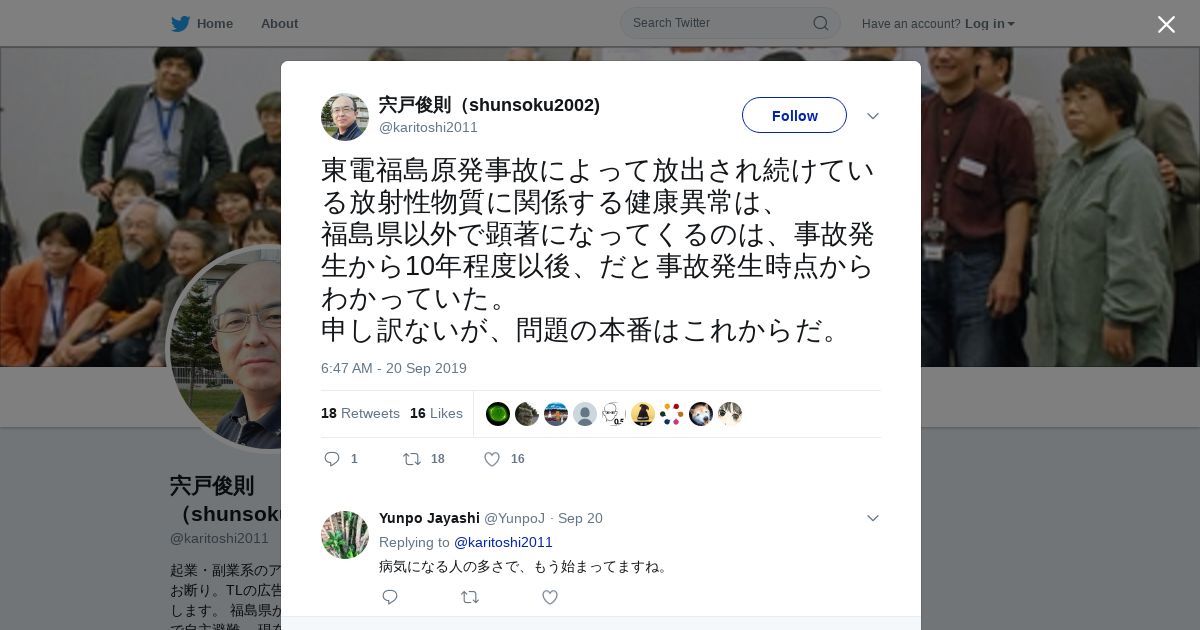Click the Twitter bird Home icon
The width and height of the screenshot is (1200, 630).
[x=180, y=23]
